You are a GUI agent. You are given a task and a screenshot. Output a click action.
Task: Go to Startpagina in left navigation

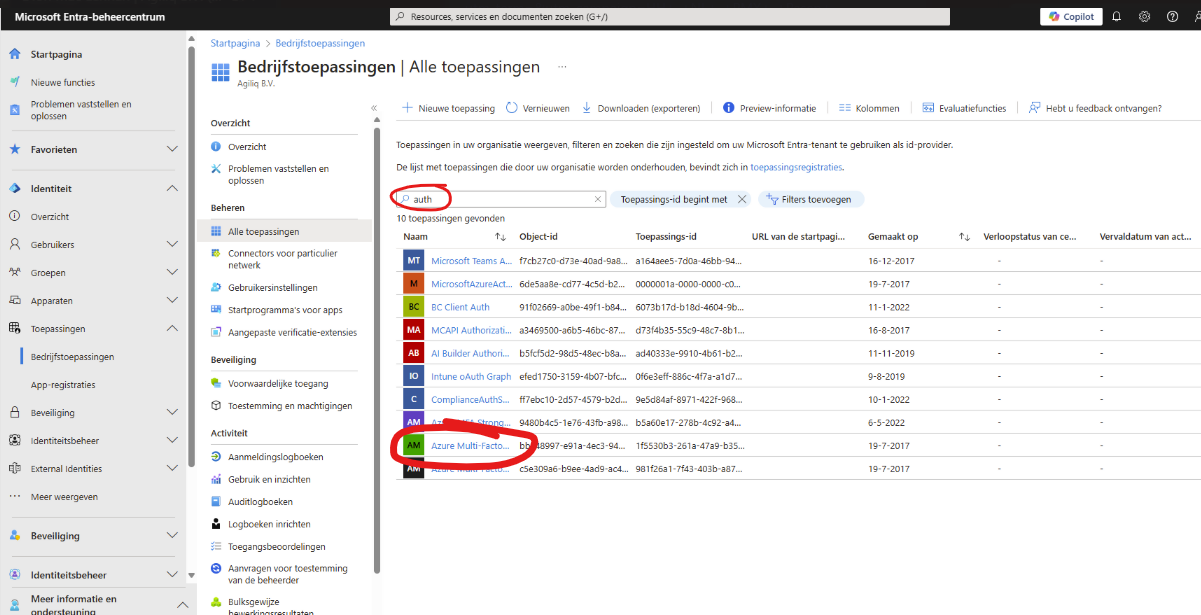(57, 54)
